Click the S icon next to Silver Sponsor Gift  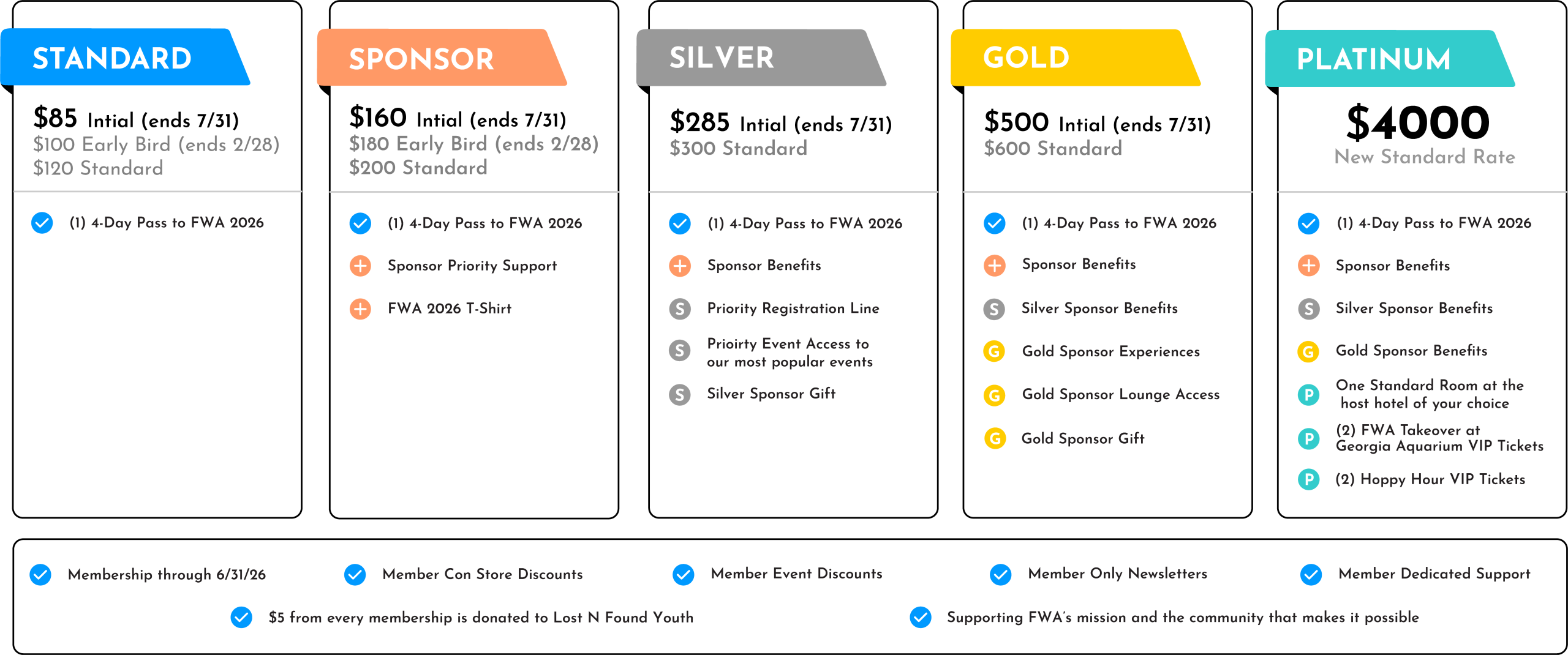click(680, 395)
